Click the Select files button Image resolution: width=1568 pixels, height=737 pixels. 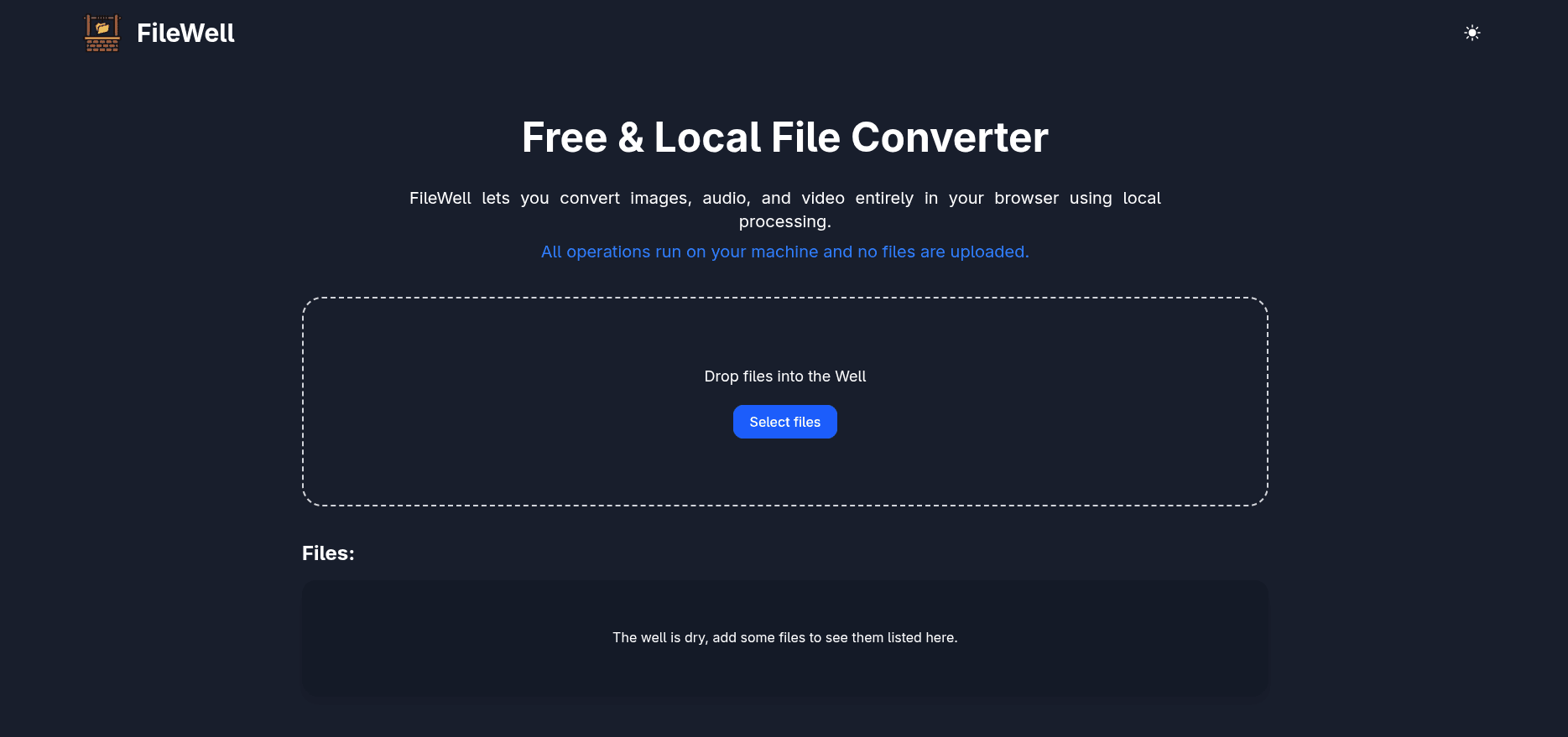point(785,422)
